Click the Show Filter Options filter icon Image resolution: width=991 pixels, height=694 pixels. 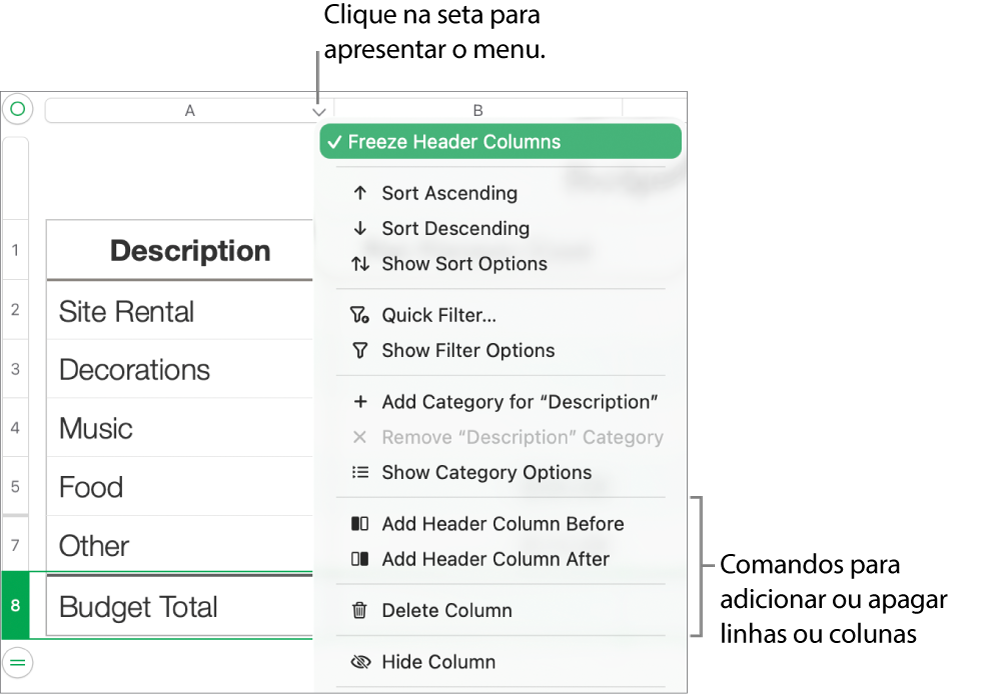pos(361,351)
